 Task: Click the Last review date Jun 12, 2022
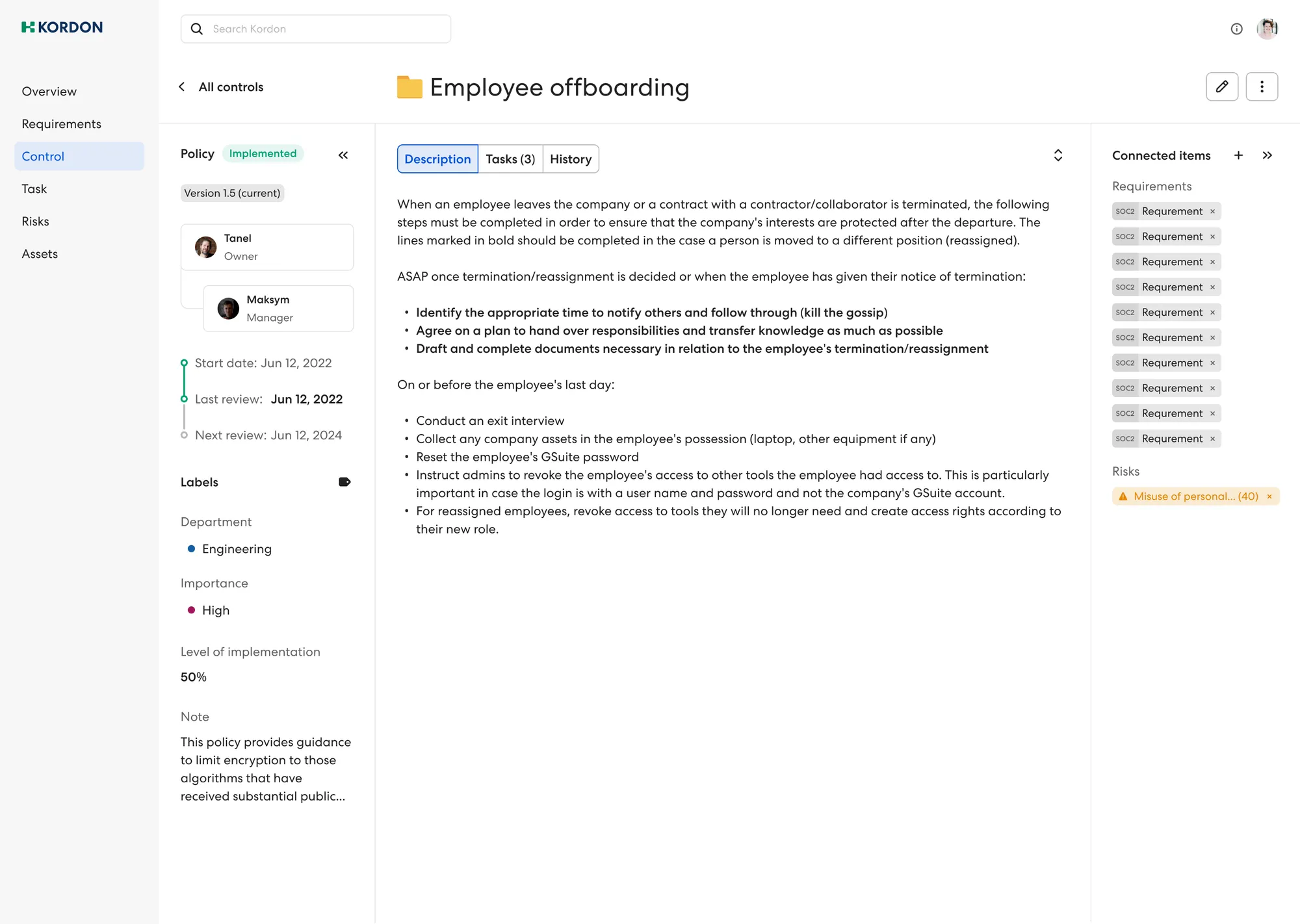click(307, 399)
